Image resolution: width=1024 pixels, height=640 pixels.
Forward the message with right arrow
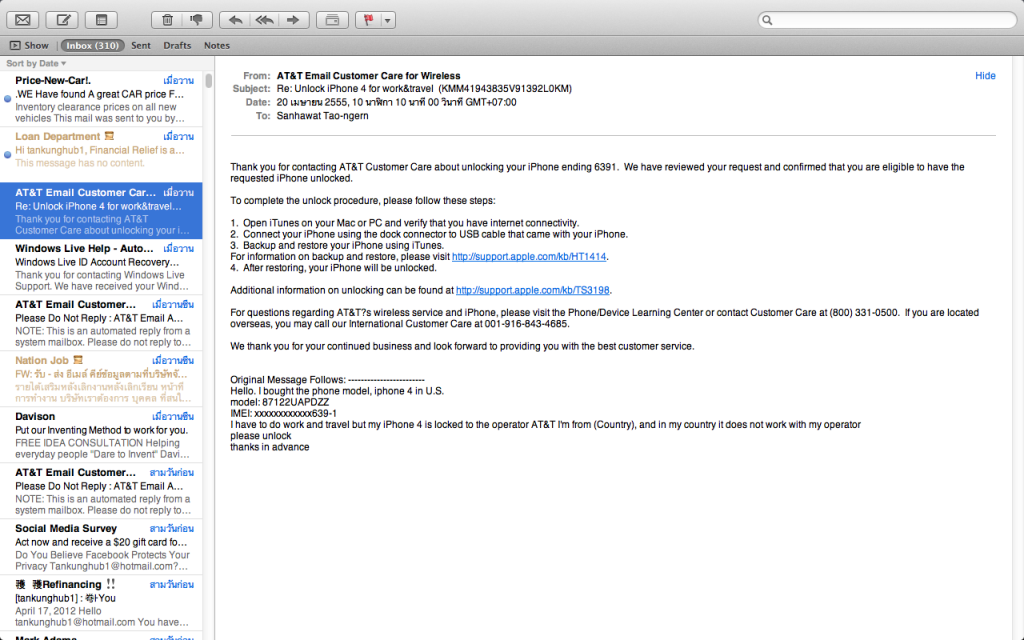pos(293,19)
